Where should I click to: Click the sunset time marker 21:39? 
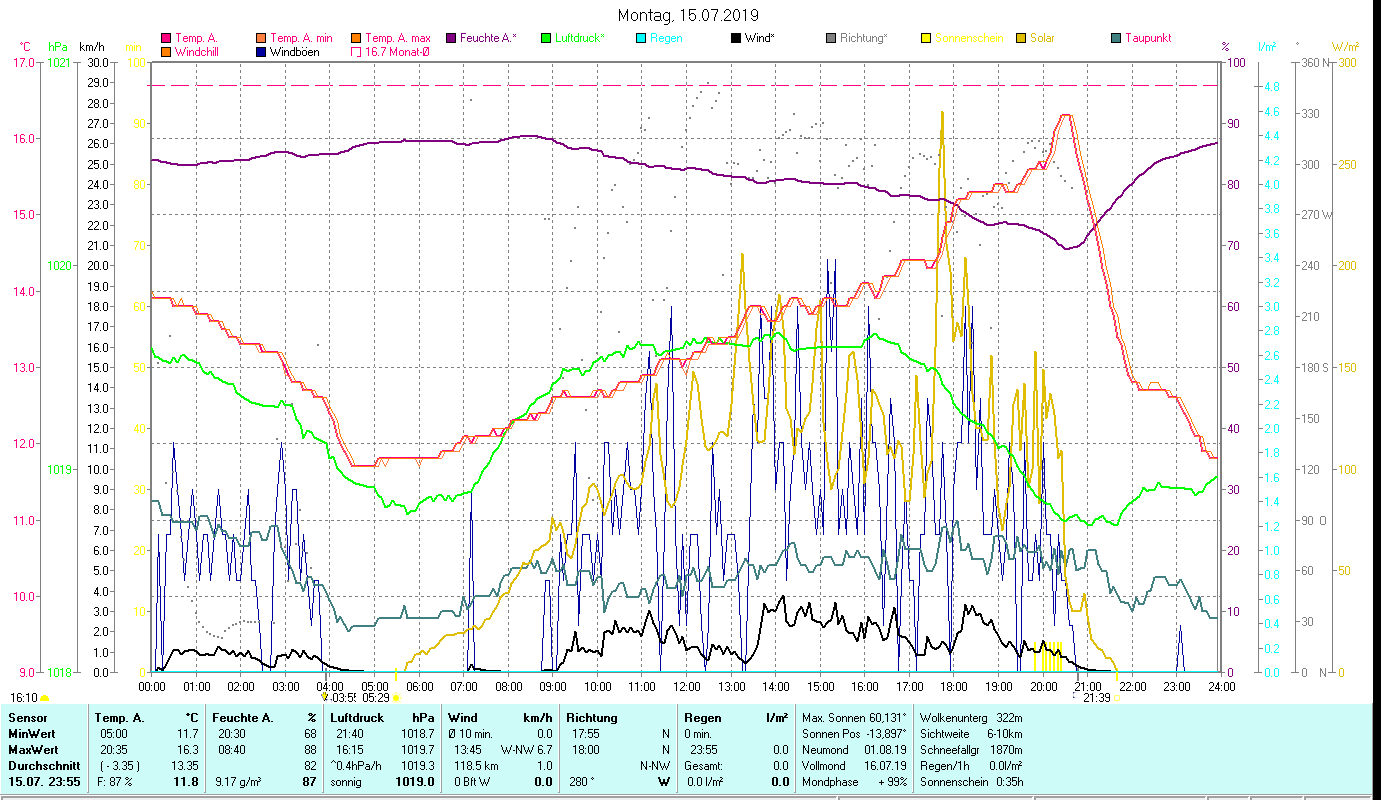pos(1097,697)
